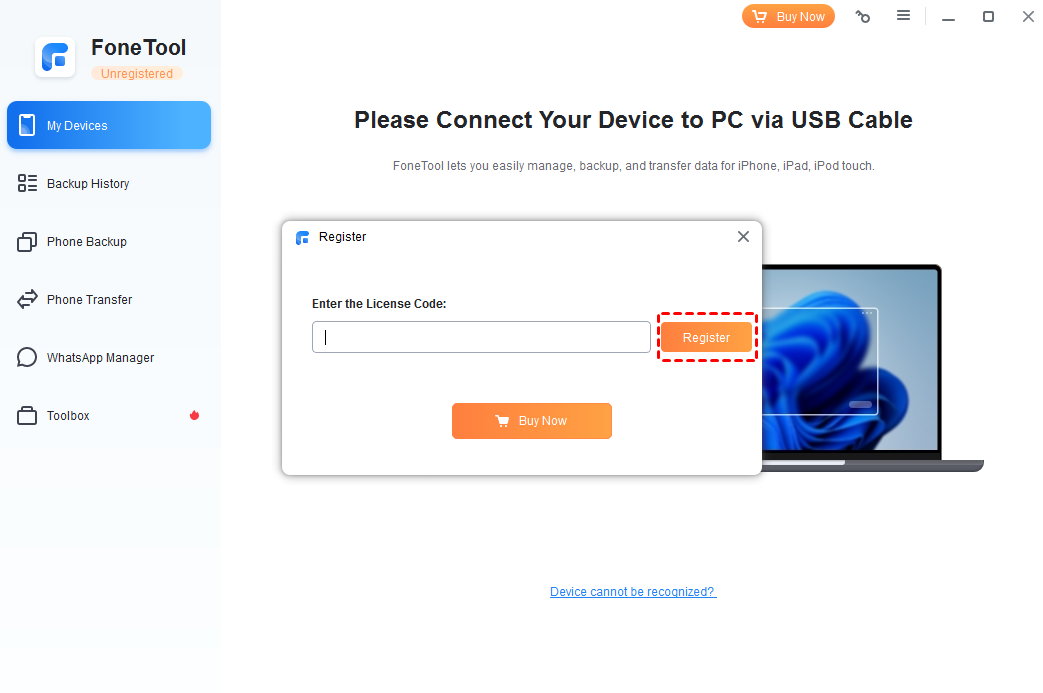Click the Phone Transfer arrows icon

coord(27,299)
